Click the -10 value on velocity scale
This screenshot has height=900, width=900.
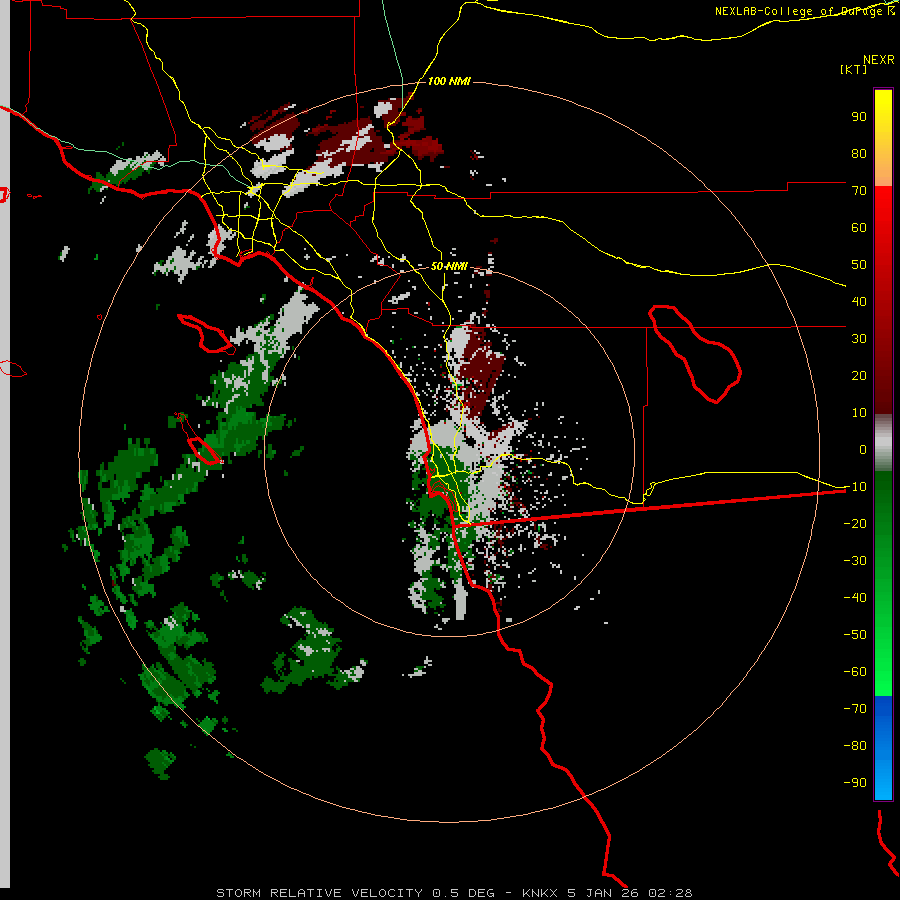point(855,487)
